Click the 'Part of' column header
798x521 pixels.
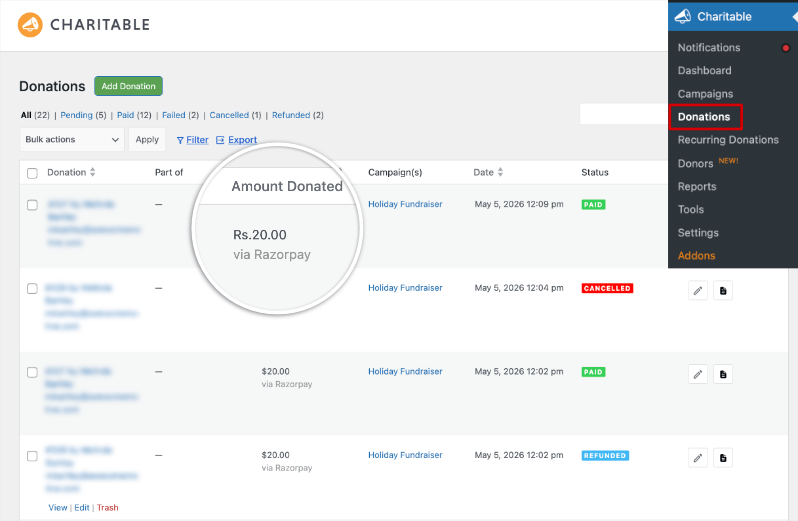click(168, 172)
